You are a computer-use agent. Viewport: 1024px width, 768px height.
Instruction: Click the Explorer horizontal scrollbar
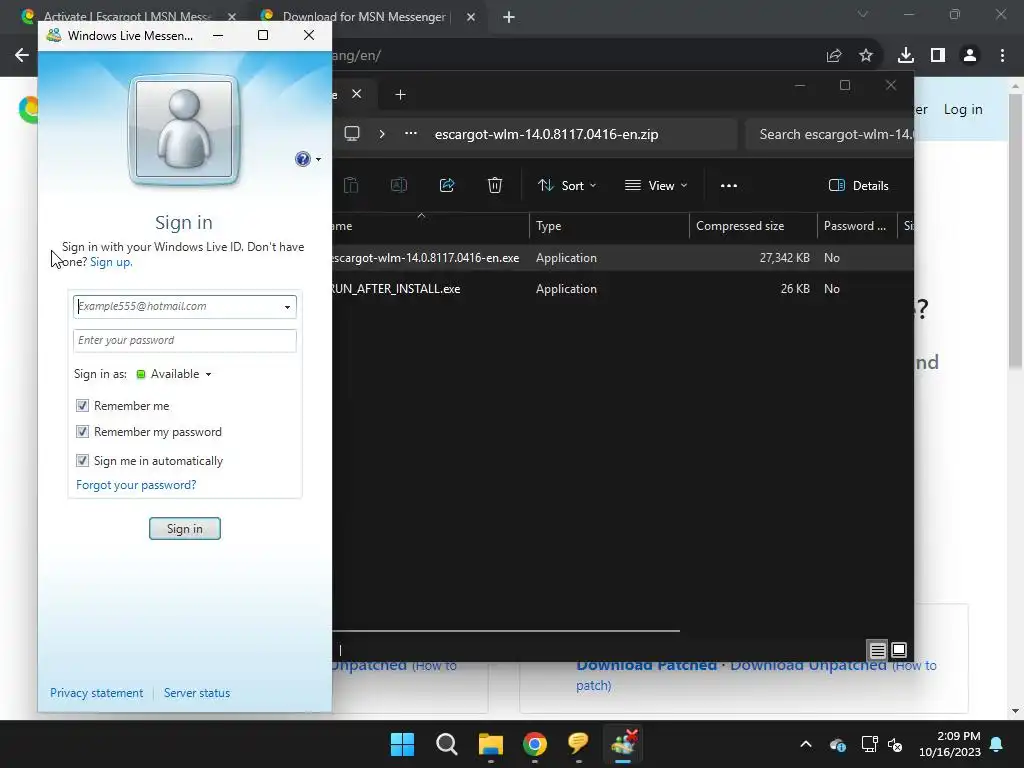click(x=506, y=631)
